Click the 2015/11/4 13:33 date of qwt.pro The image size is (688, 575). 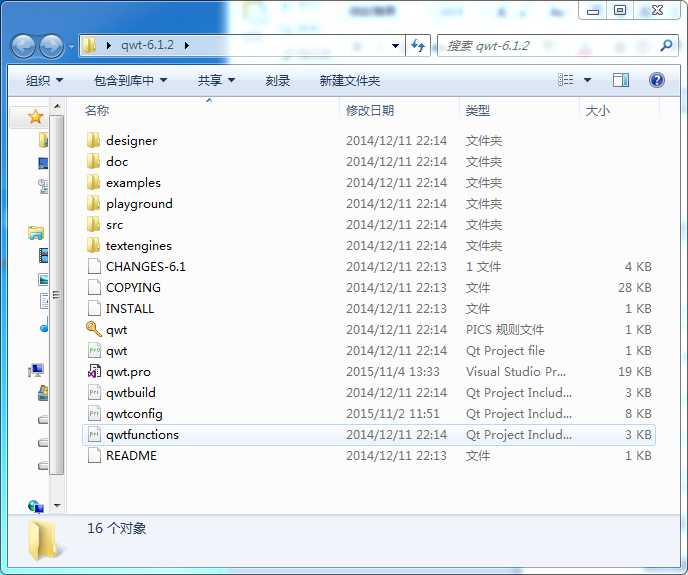(x=392, y=372)
